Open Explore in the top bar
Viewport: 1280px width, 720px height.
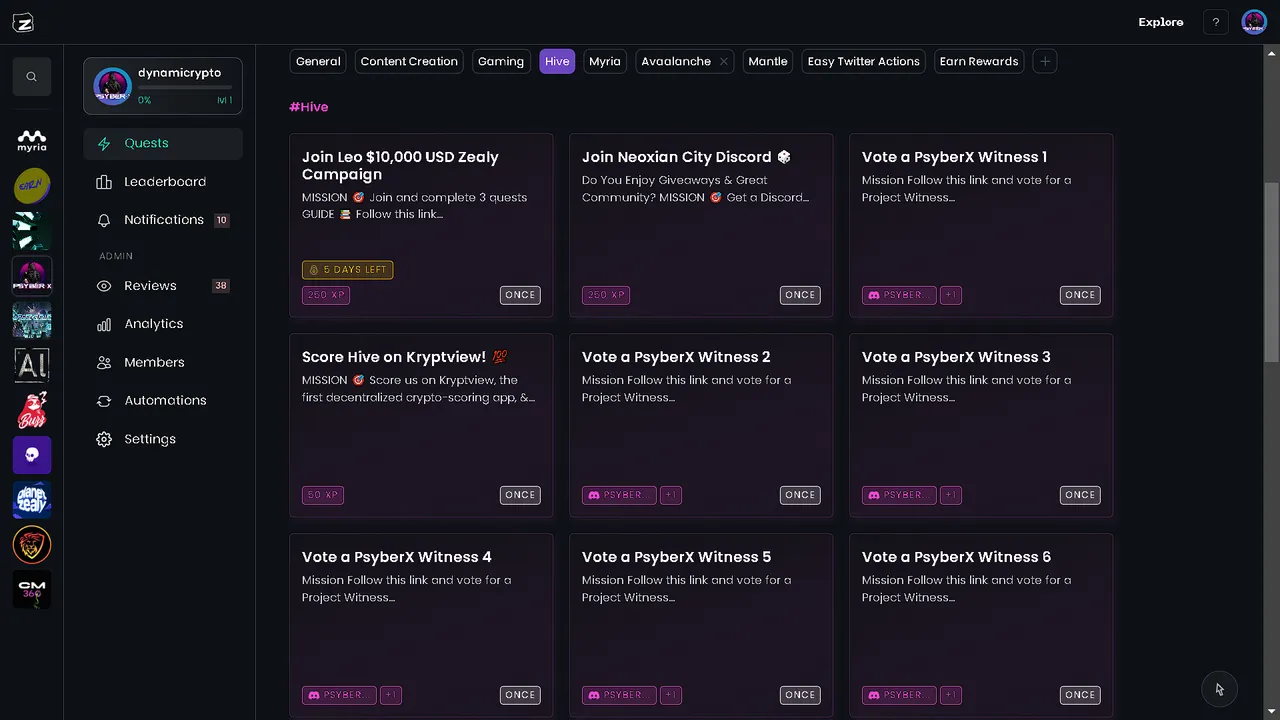click(1160, 22)
